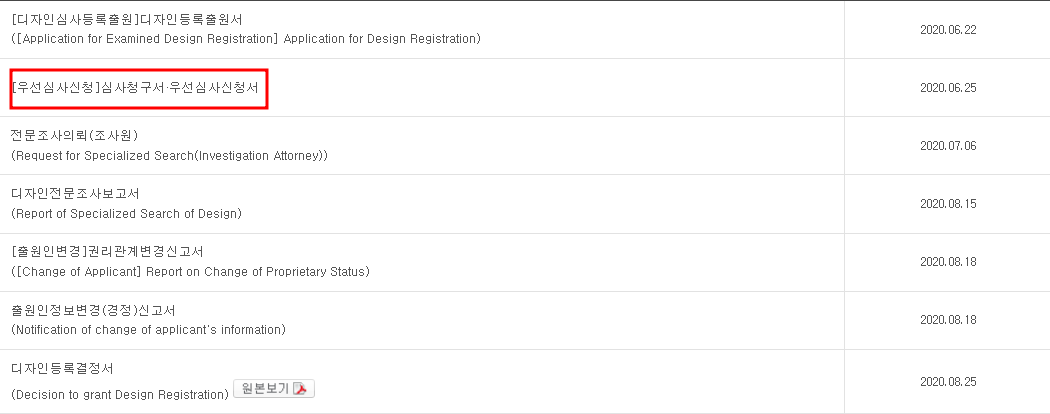This screenshot has height=414, width=1050.
Task: Open the red-outlined 우선심사신청 document entry
Action: point(139,88)
